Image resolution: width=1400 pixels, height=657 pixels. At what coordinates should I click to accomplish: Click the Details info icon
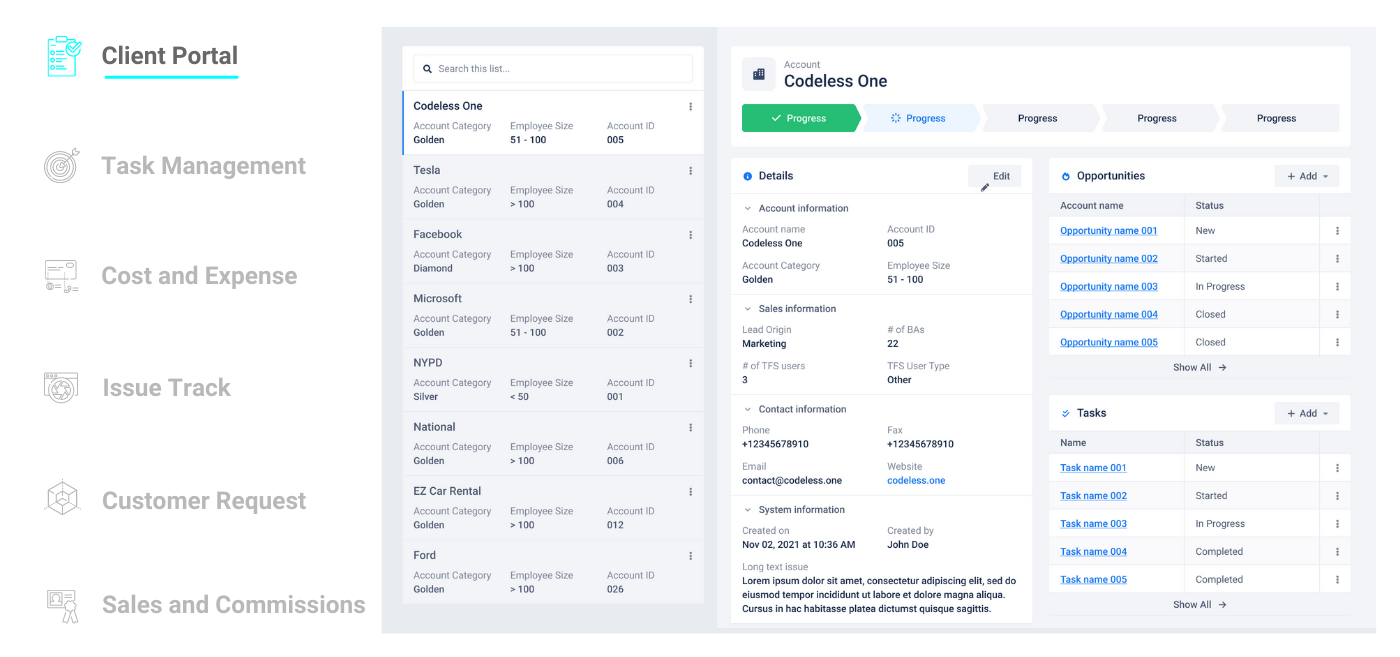pyautogui.click(x=748, y=176)
